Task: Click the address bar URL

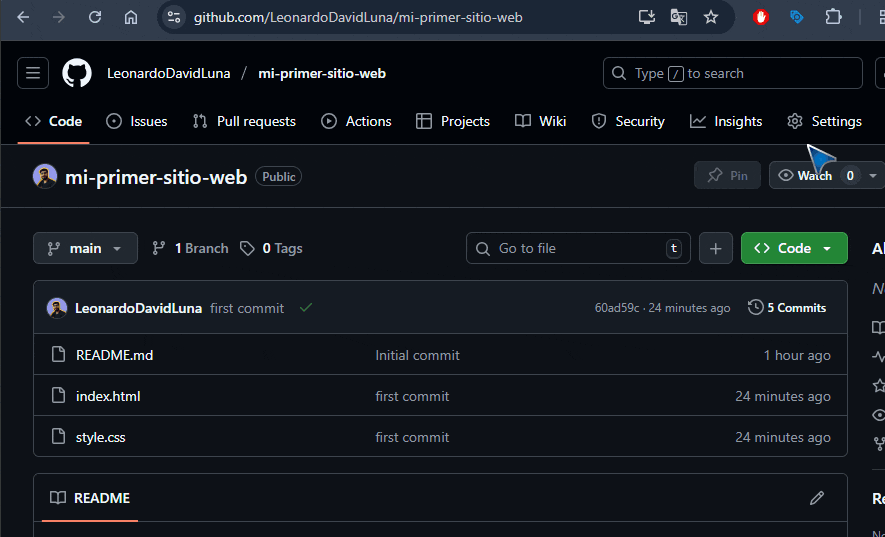Action: click(x=358, y=18)
